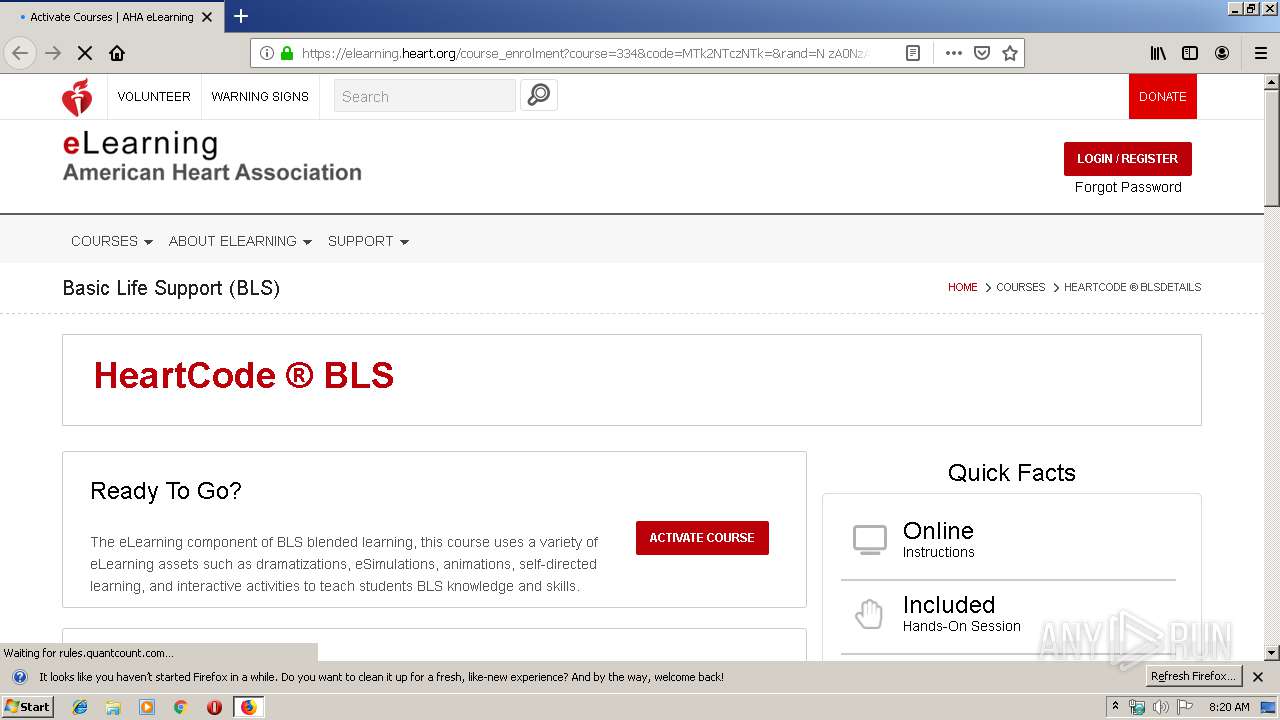Click the Save to Pocket icon

coord(982,53)
